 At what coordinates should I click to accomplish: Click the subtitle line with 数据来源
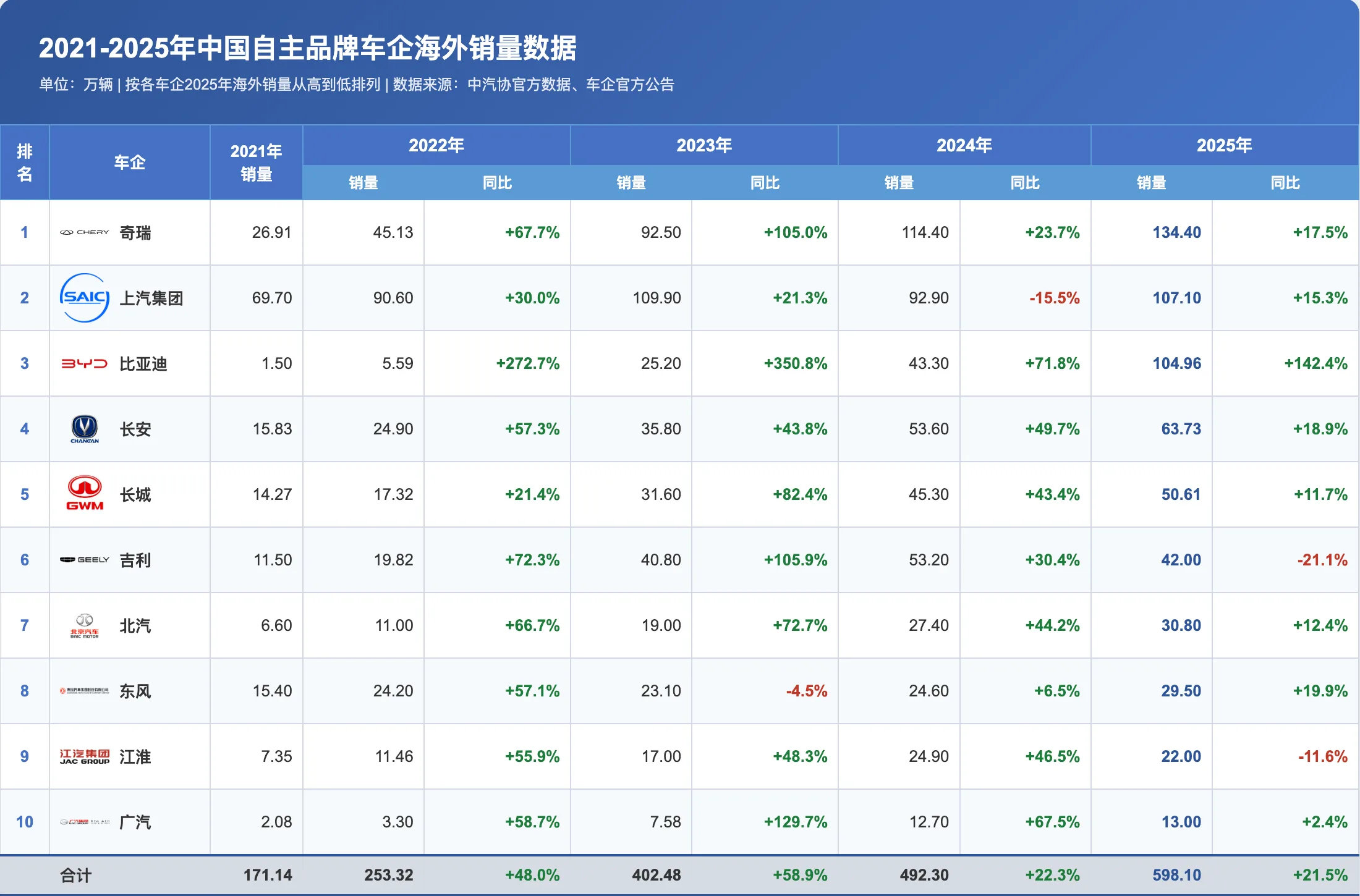357,85
